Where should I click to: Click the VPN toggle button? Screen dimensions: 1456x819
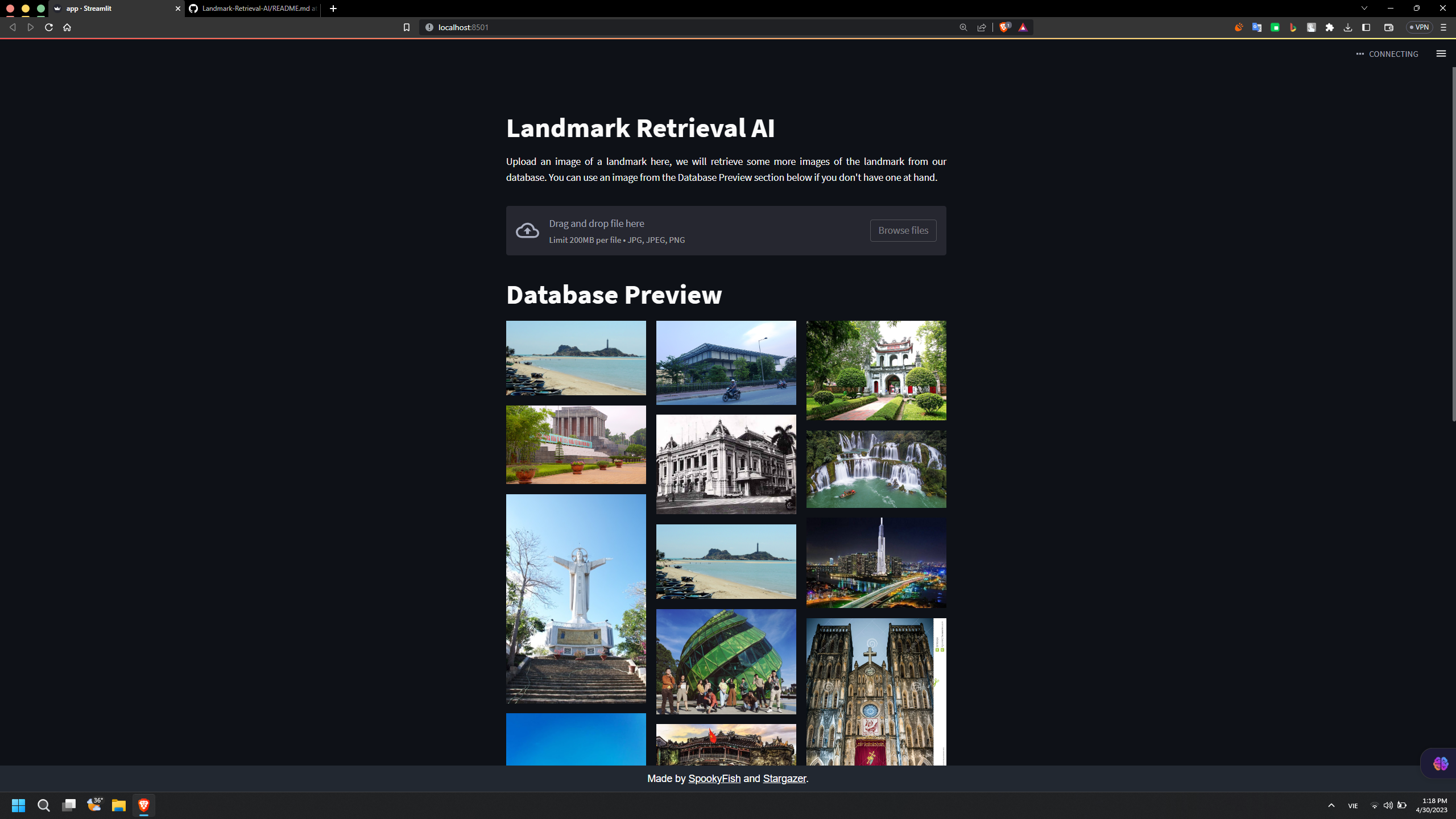[x=1419, y=27]
